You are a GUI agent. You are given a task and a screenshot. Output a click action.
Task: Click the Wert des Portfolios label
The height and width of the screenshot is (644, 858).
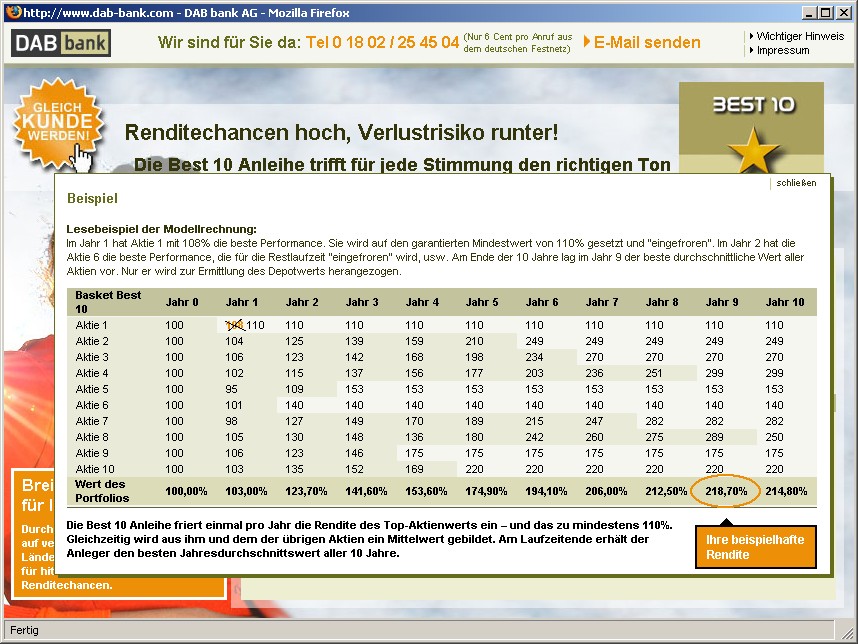pos(102,491)
